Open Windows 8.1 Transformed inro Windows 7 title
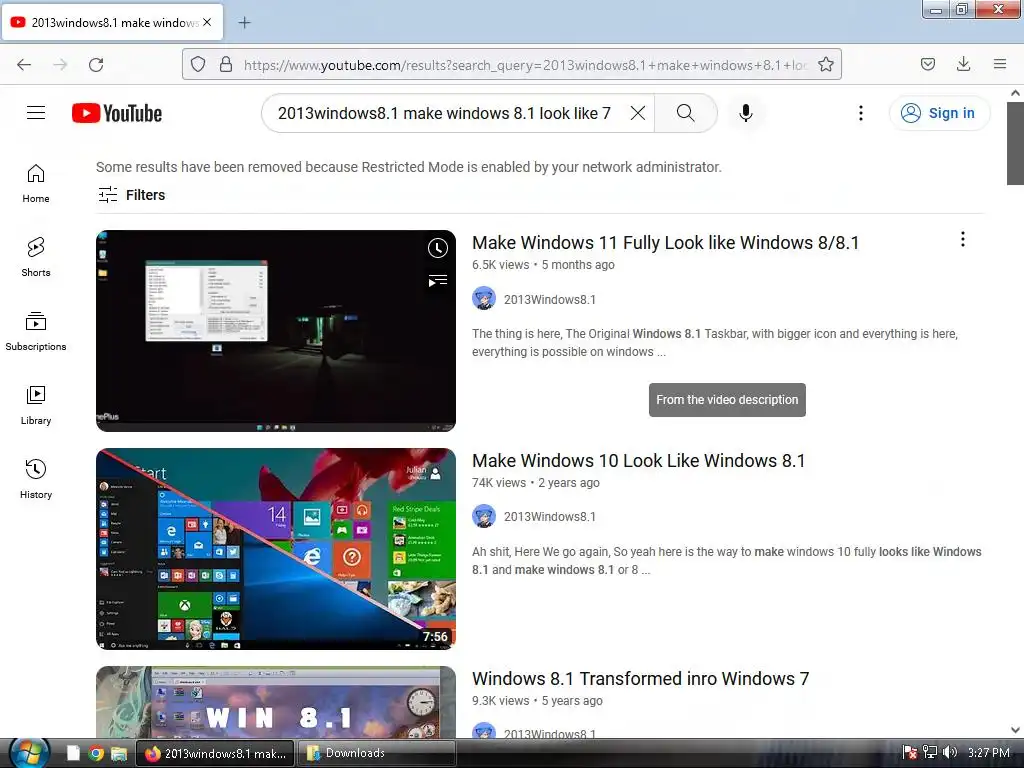 [x=641, y=679]
